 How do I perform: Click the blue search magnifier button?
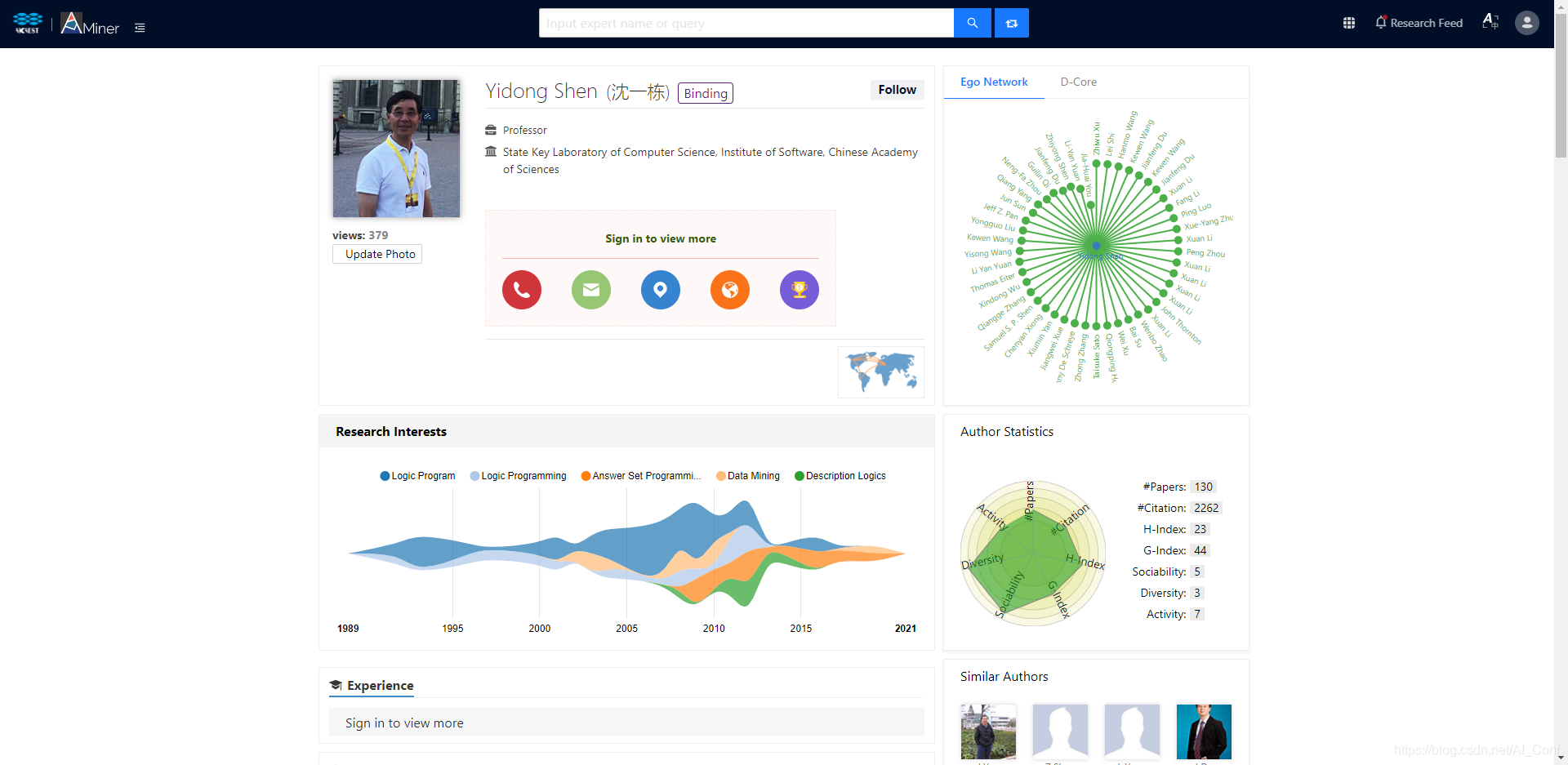point(972,23)
